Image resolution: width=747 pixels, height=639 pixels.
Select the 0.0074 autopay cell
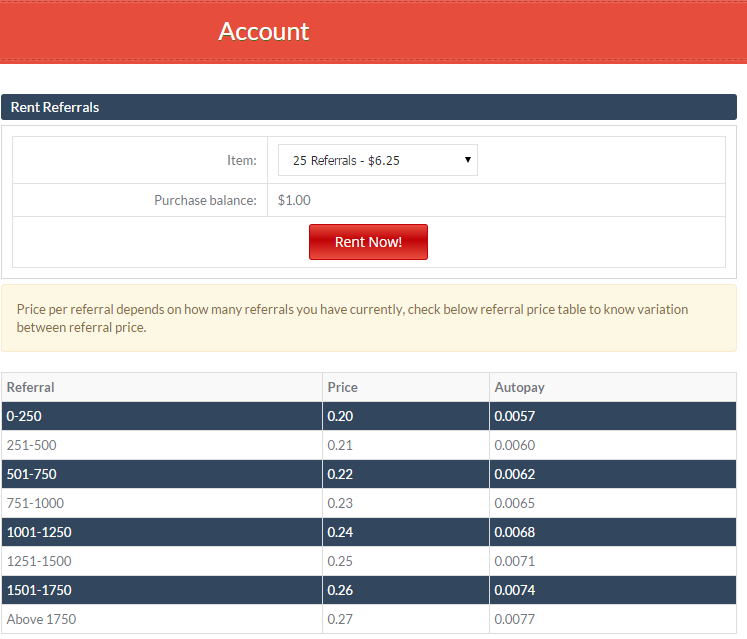click(613, 590)
